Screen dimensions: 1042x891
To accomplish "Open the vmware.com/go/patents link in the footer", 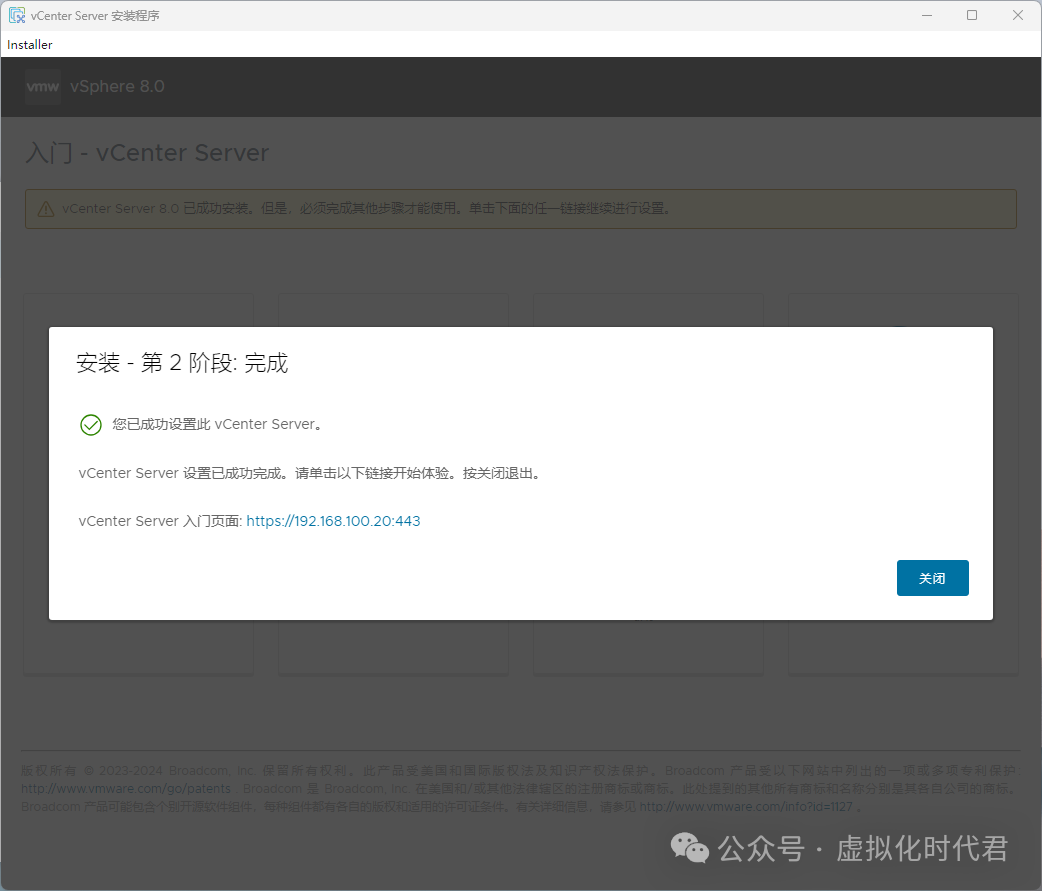I will pyautogui.click(x=126, y=789).
